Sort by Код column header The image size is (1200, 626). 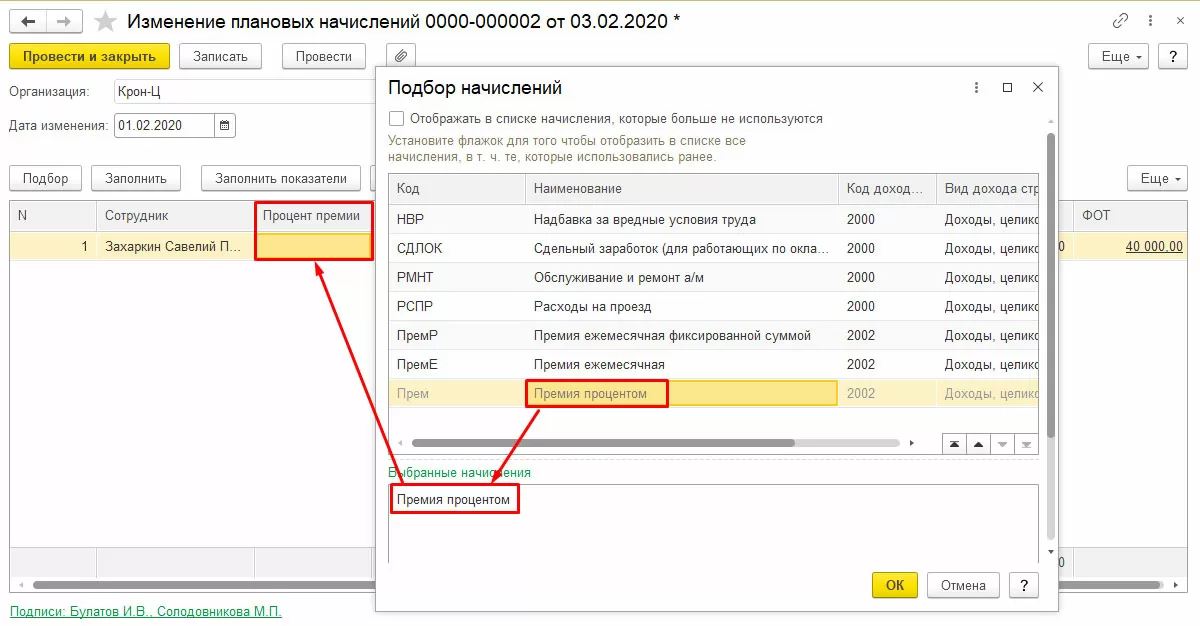click(x=457, y=188)
